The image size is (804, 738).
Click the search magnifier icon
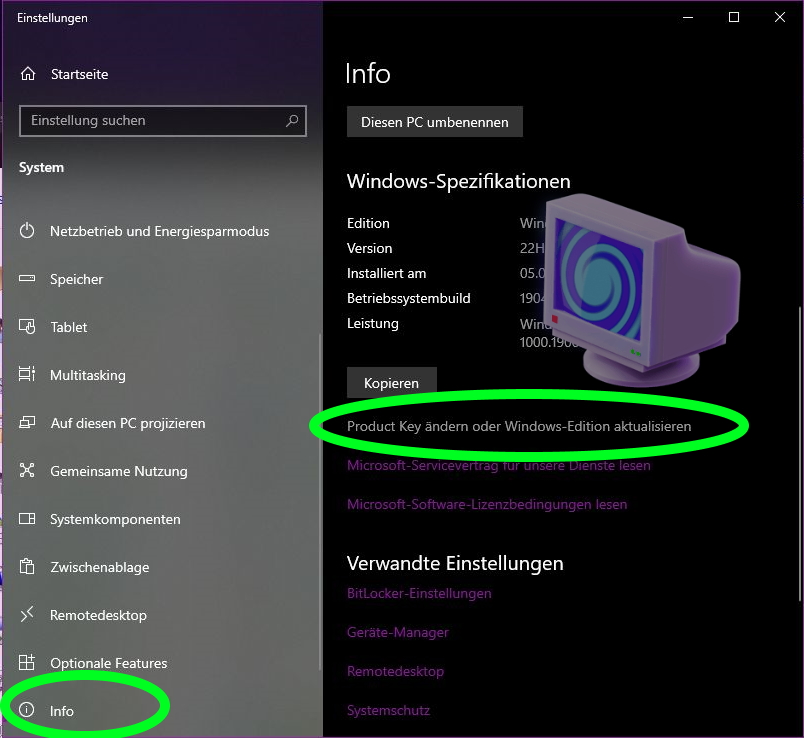[x=292, y=121]
